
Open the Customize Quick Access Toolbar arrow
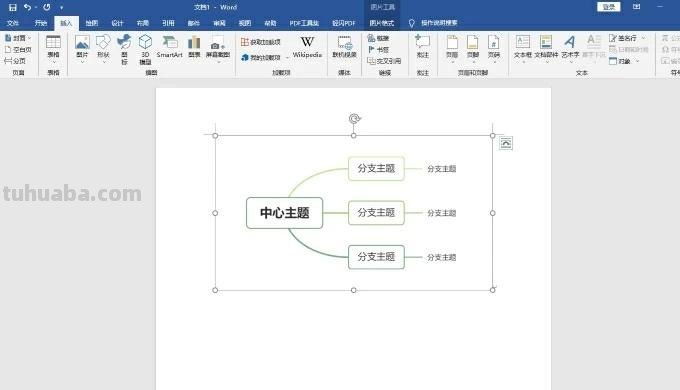(62, 7)
